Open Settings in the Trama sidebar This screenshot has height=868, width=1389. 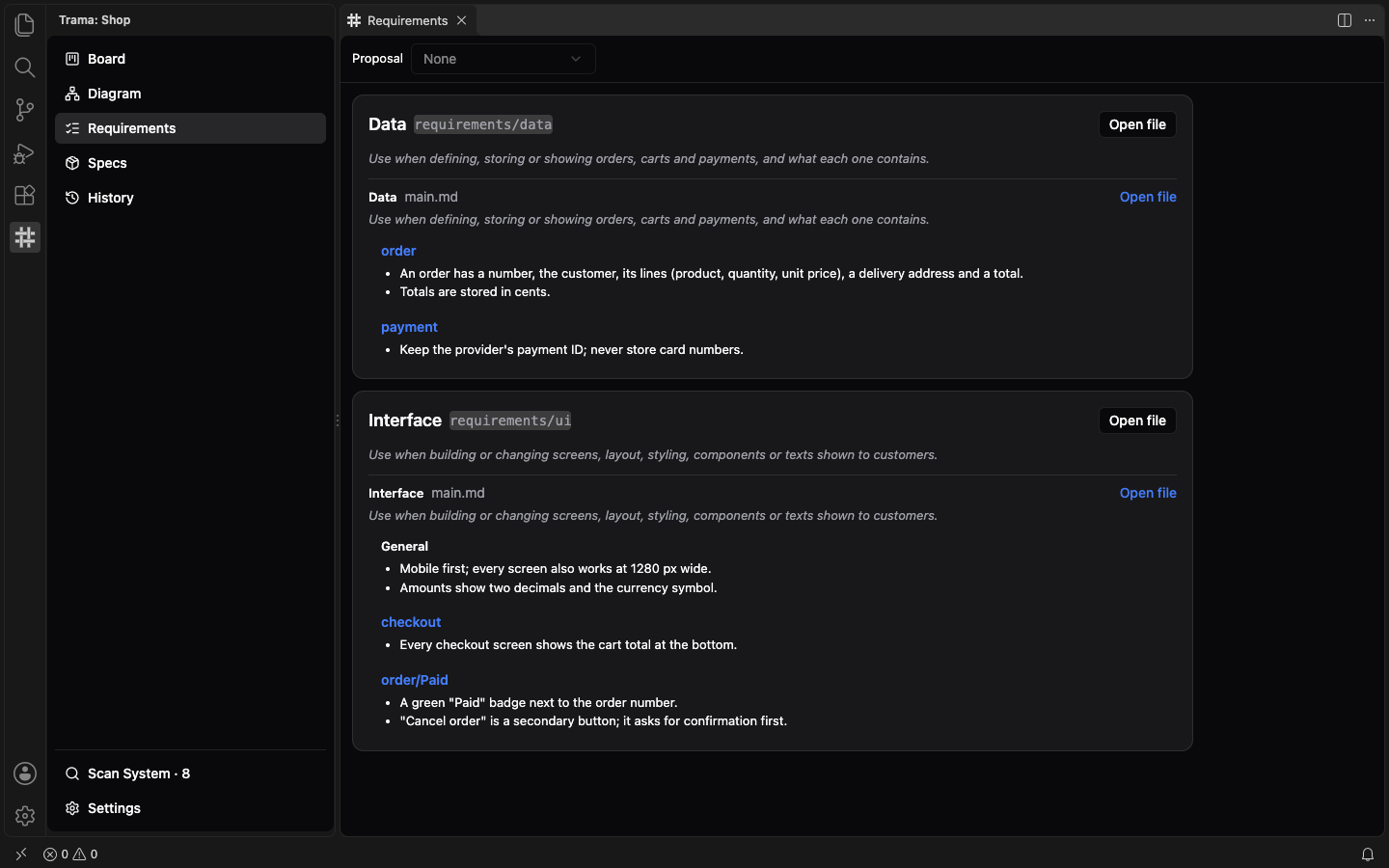click(190, 808)
